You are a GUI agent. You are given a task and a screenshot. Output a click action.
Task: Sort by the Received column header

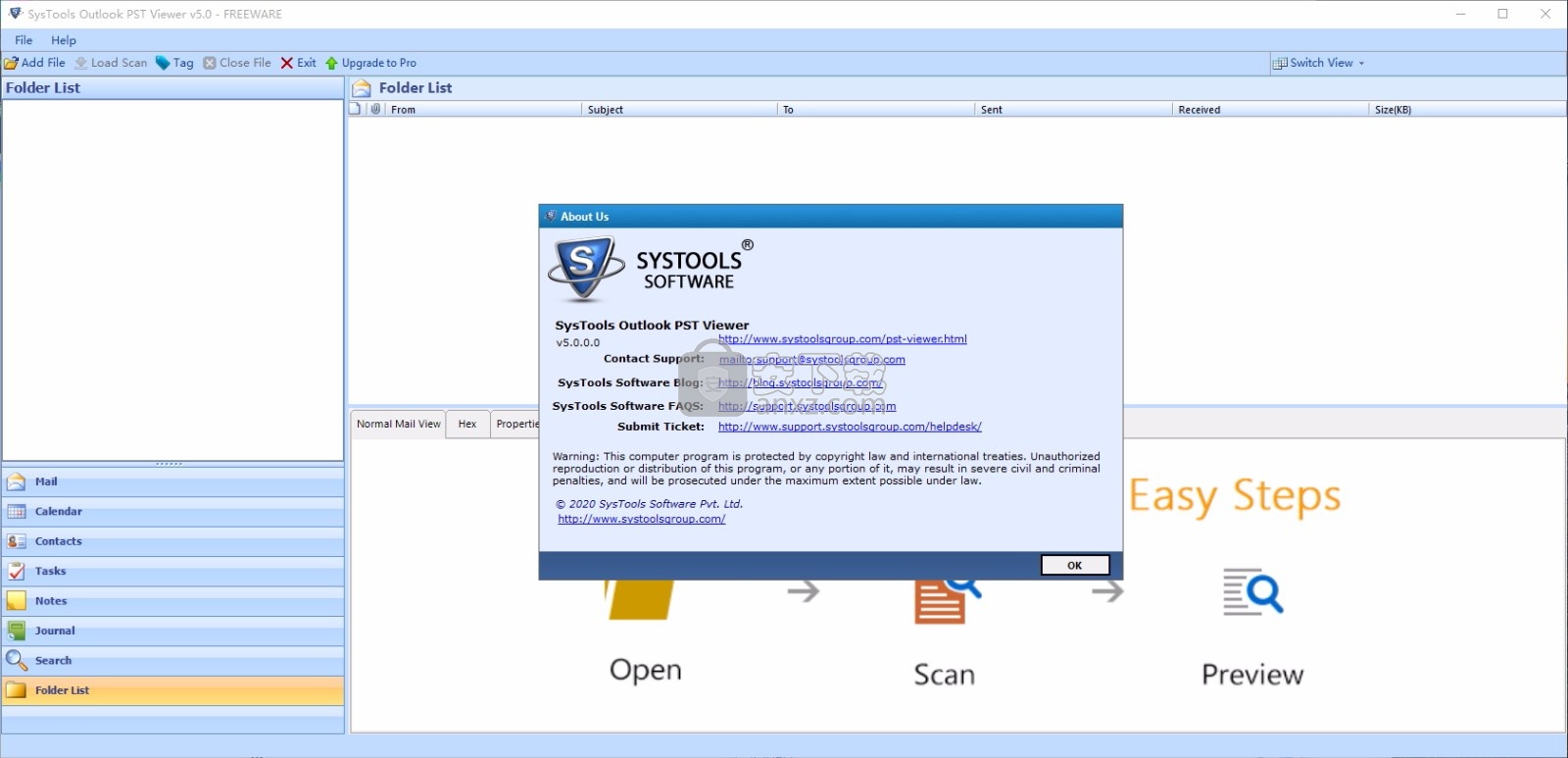[x=1270, y=110]
